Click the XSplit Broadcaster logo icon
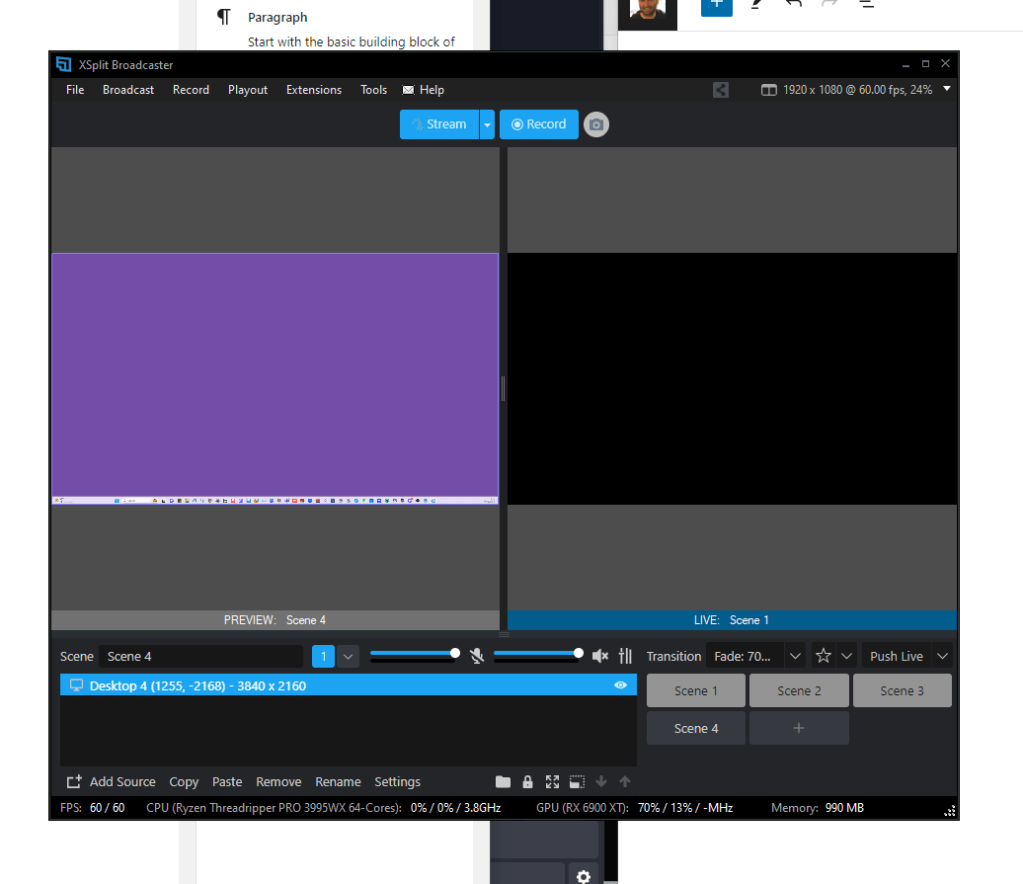The image size is (1023, 884). (x=63, y=65)
